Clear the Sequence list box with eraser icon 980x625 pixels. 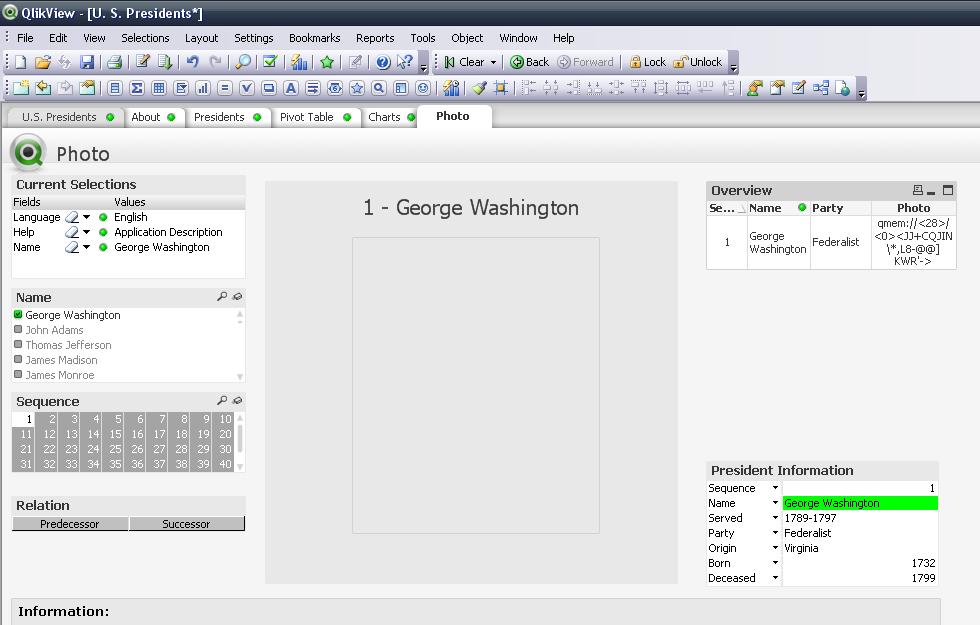[237, 401]
